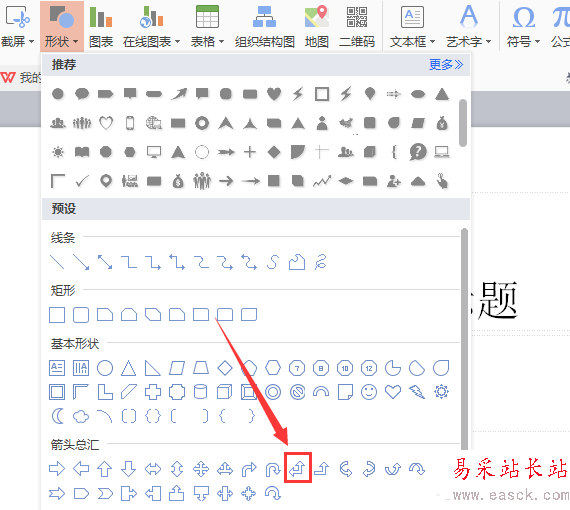Select the U-turn arrow shape

tap(273, 469)
